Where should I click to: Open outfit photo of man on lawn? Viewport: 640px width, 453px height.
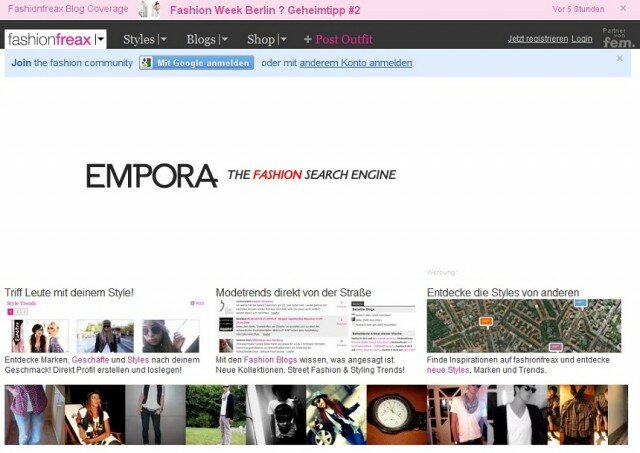[x=216, y=415]
